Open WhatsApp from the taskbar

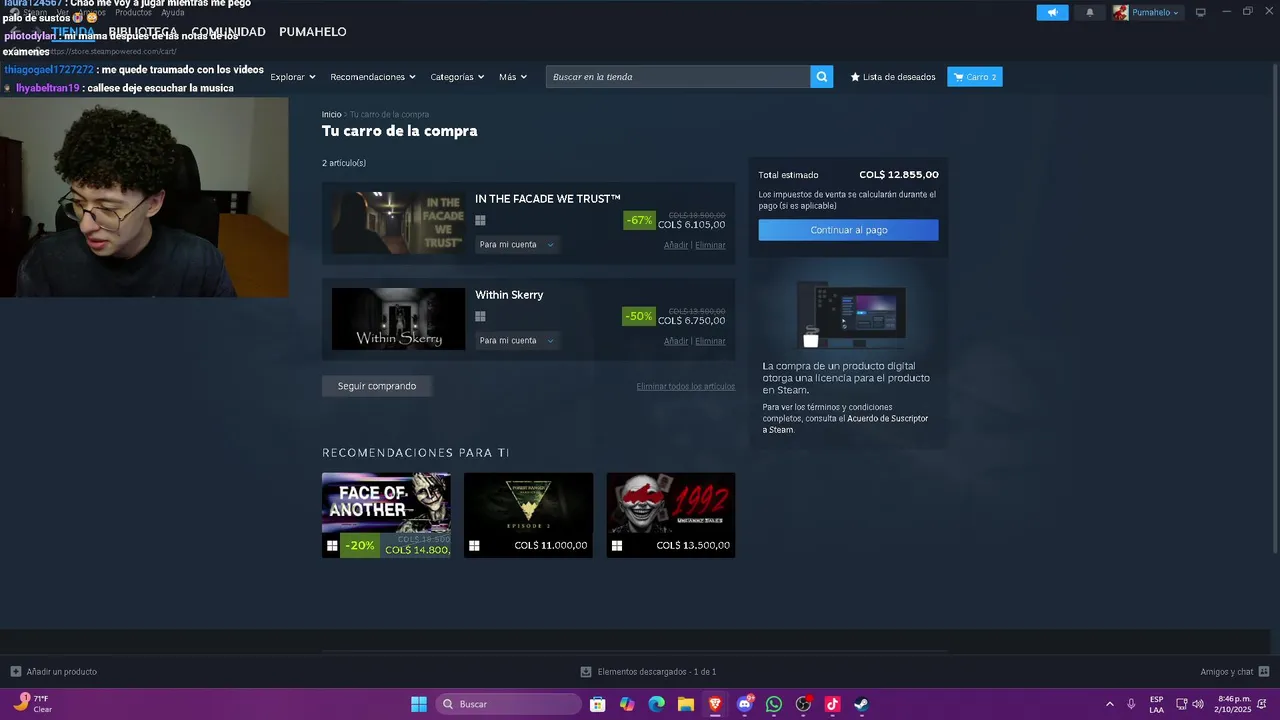pos(774,704)
